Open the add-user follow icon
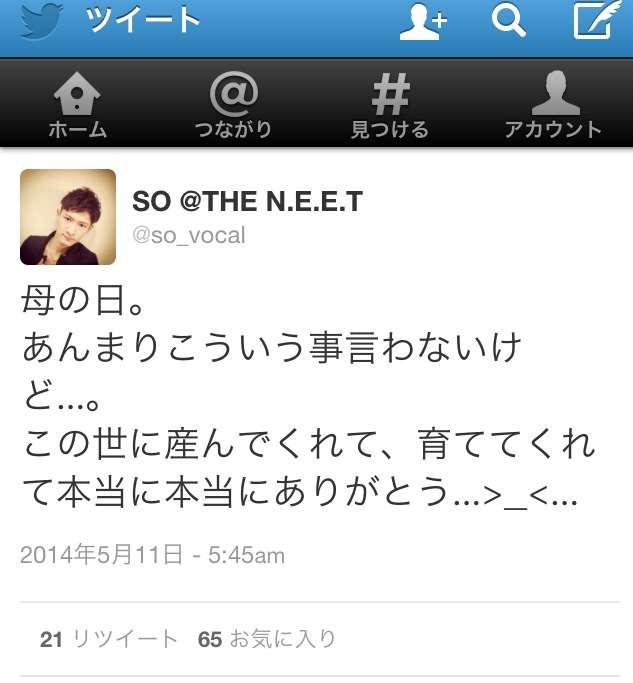The width and height of the screenshot is (633, 683). [x=423, y=21]
